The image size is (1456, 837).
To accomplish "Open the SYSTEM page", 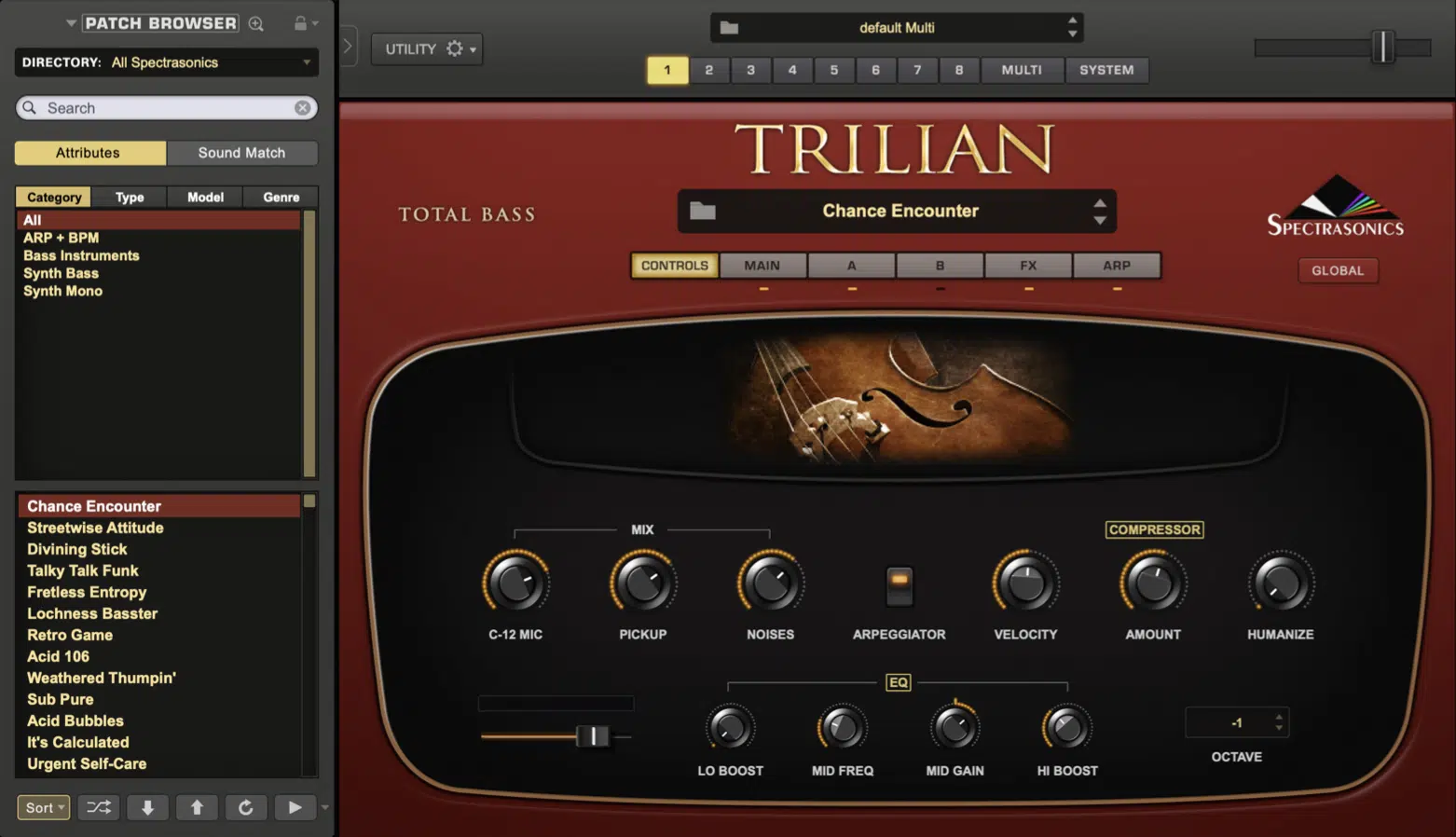I will [x=1106, y=70].
